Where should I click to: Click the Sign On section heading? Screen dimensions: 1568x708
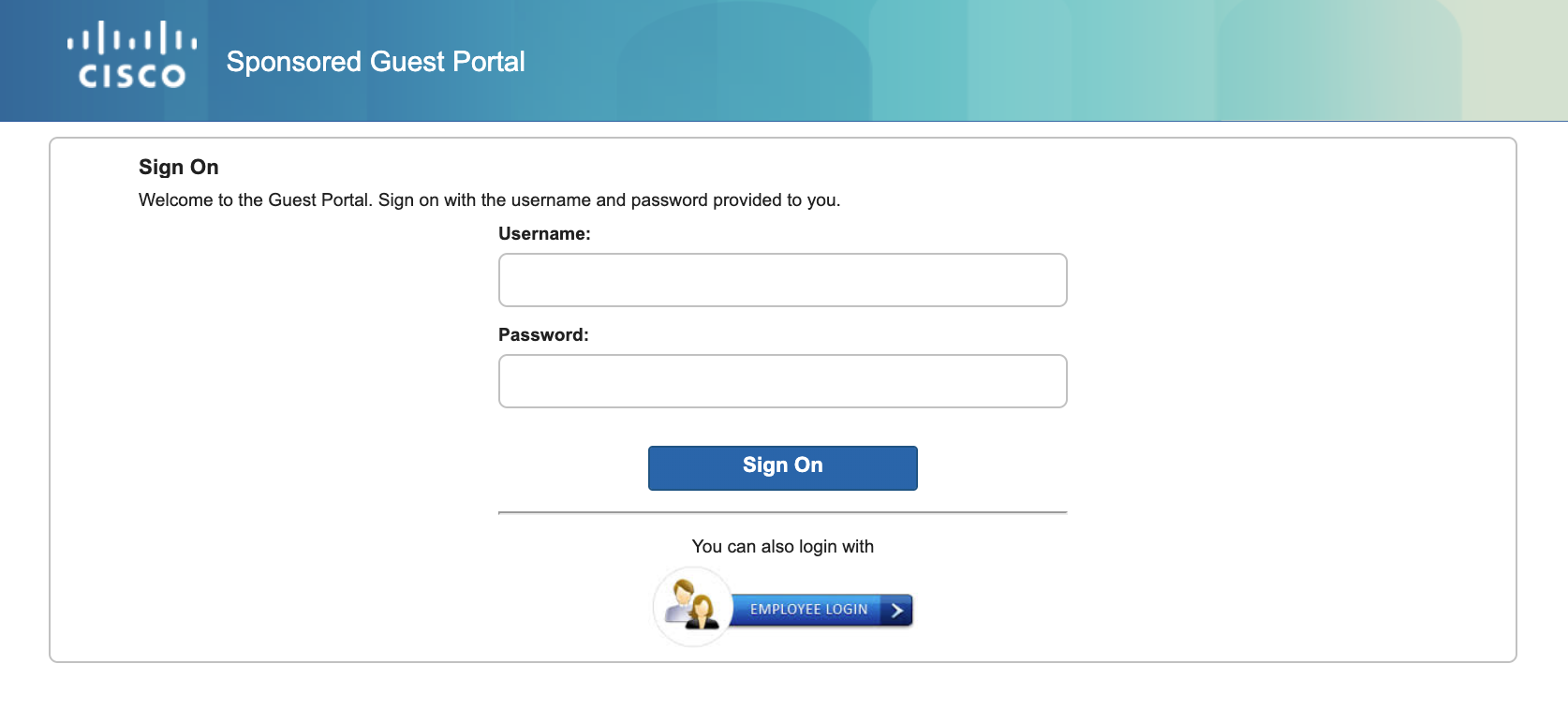[178, 167]
